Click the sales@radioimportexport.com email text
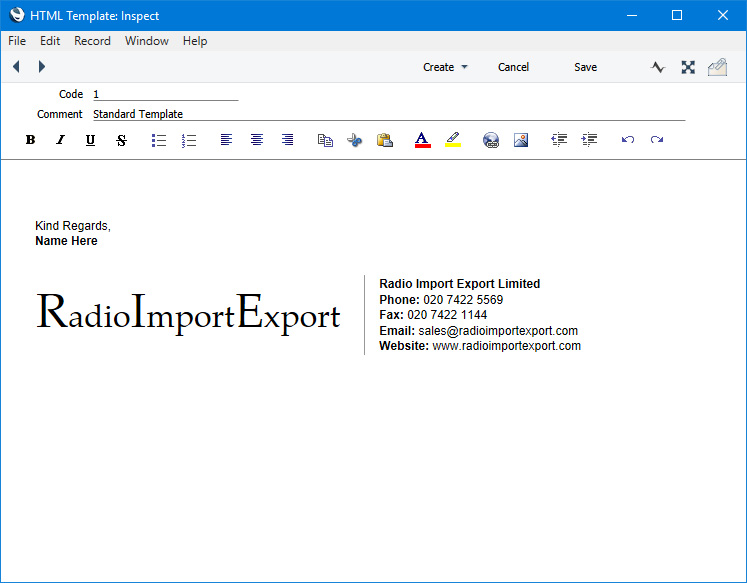The width and height of the screenshot is (747, 583). pos(498,331)
